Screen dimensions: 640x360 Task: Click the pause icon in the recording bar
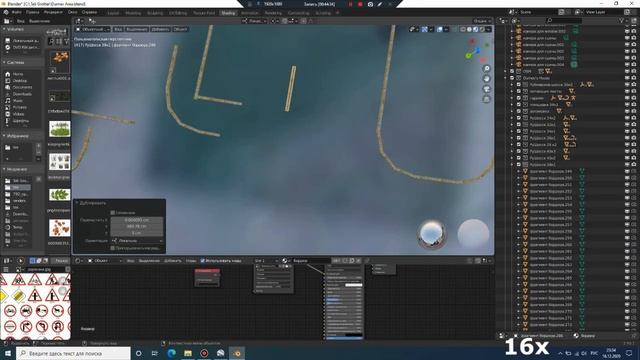pyautogui.click(x=350, y=4)
